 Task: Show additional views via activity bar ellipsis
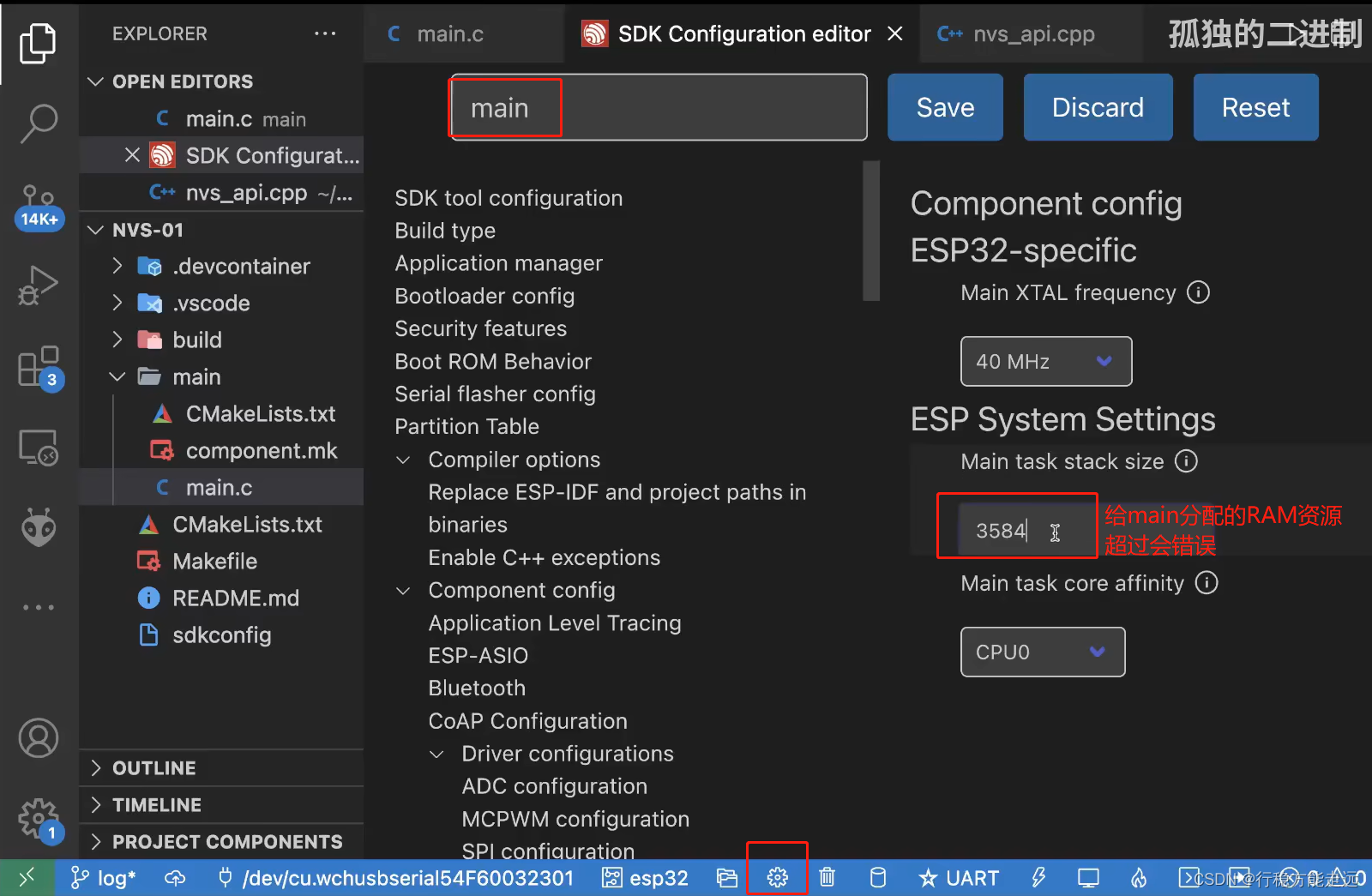click(x=39, y=607)
